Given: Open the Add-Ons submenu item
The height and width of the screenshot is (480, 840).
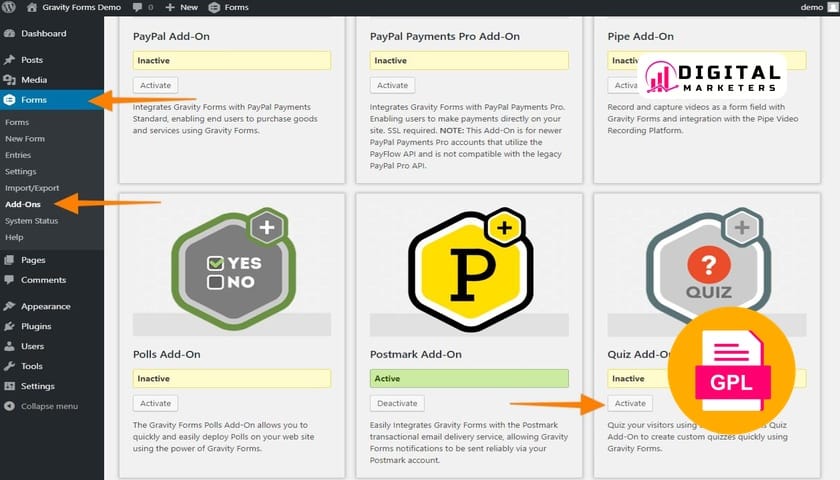Looking at the screenshot, I should click(22, 204).
